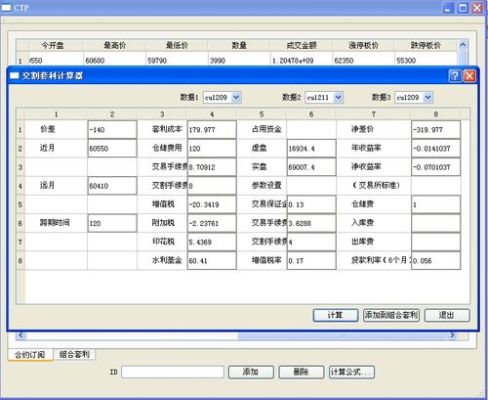The height and width of the screenshot is (400, 488).
Task: Click the empty 入库费 input field
Action: point(436,223)
